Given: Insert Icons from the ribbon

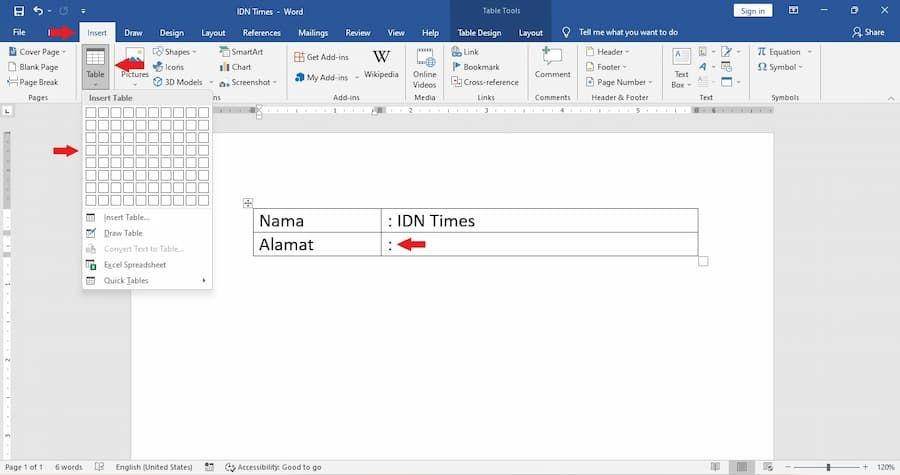Looking at the screenshot, I should [x=168, y=67].
